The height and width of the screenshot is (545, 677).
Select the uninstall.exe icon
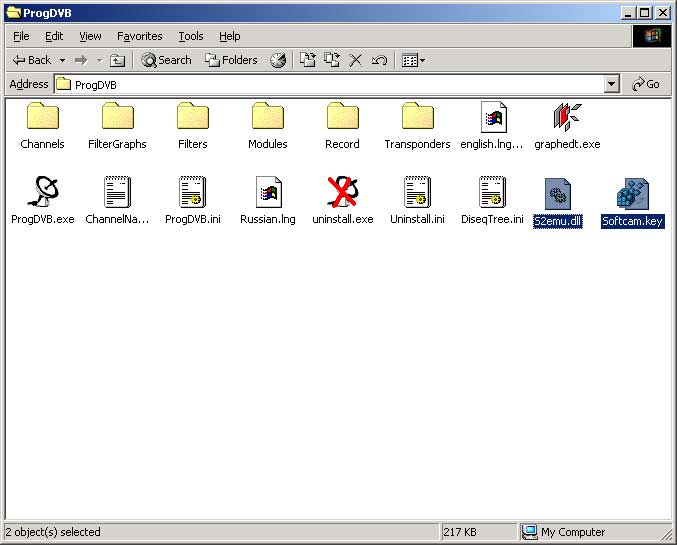[342, 191]
